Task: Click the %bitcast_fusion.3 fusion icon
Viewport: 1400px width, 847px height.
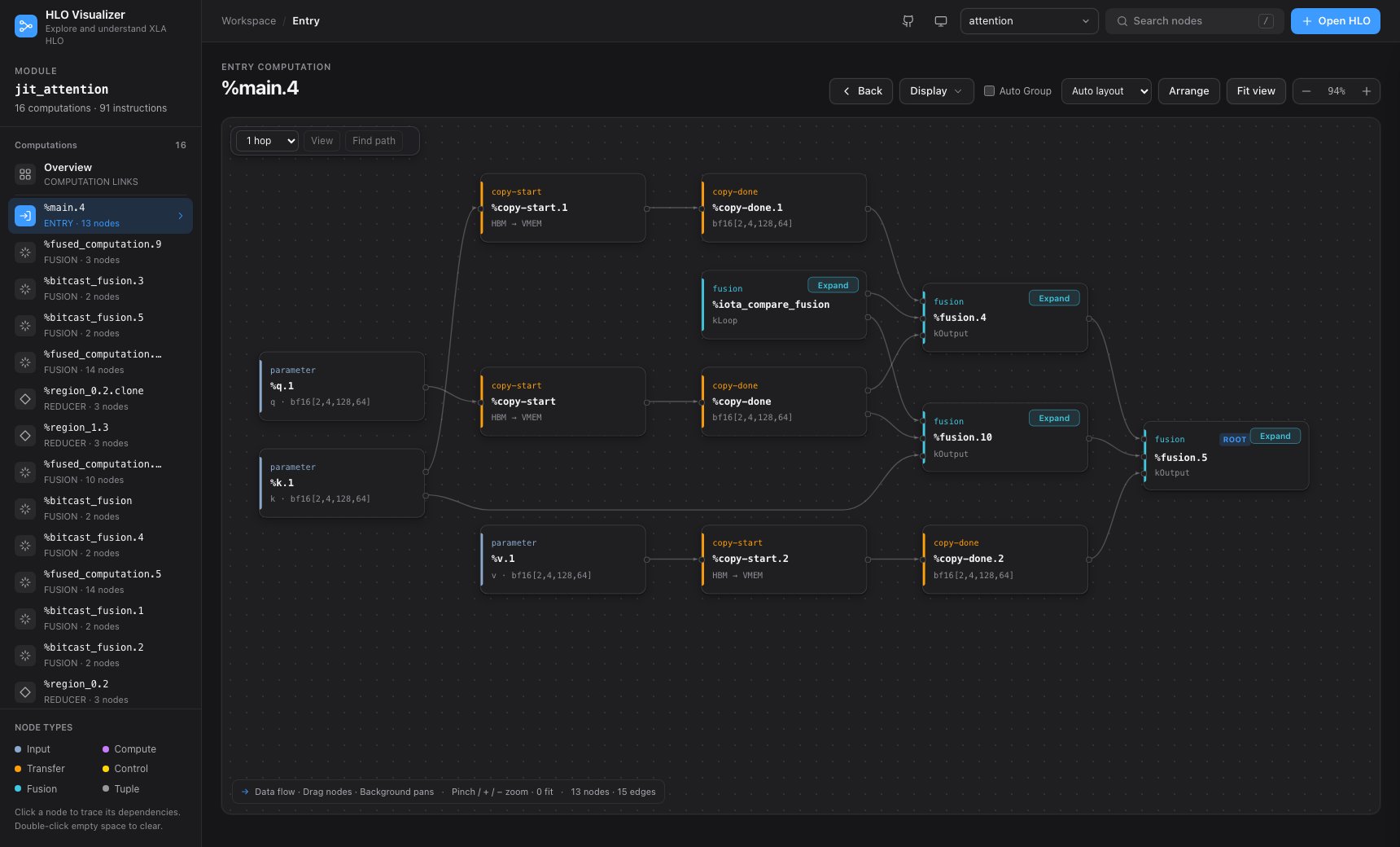Action: click(x=25, y=289)
